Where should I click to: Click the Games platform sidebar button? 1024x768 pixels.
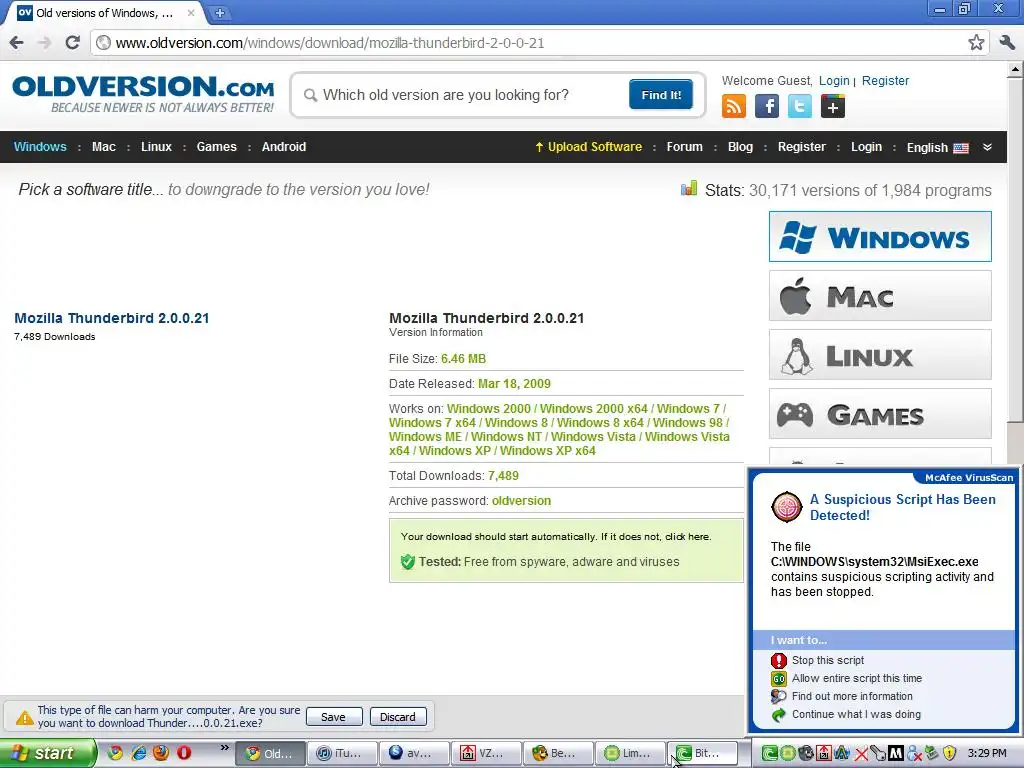click(x=880, y=413)
